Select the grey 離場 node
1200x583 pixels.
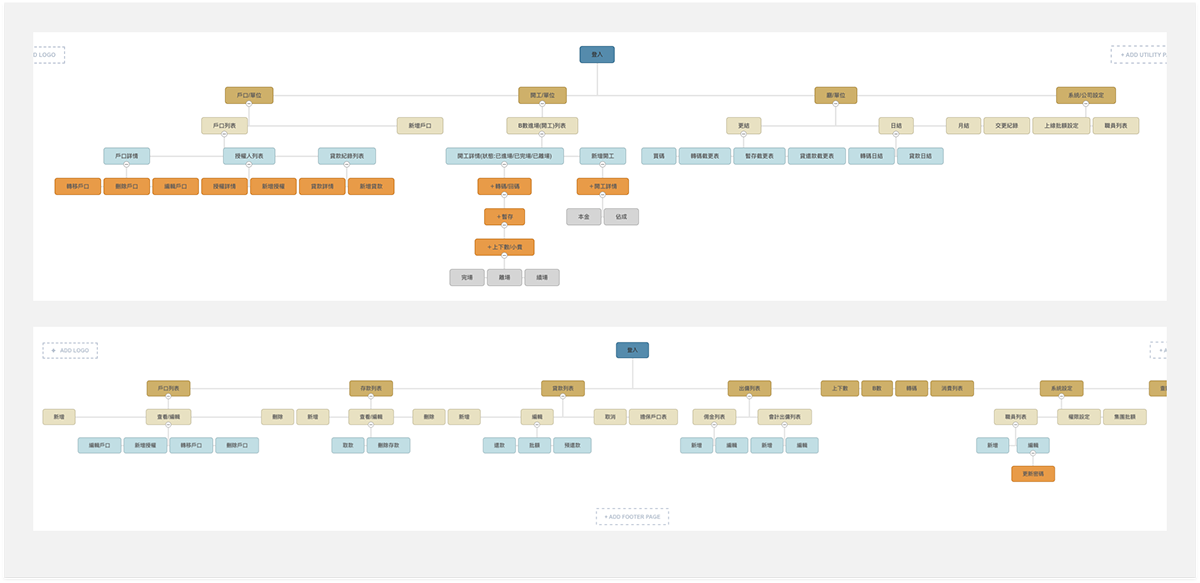(504, 278)
